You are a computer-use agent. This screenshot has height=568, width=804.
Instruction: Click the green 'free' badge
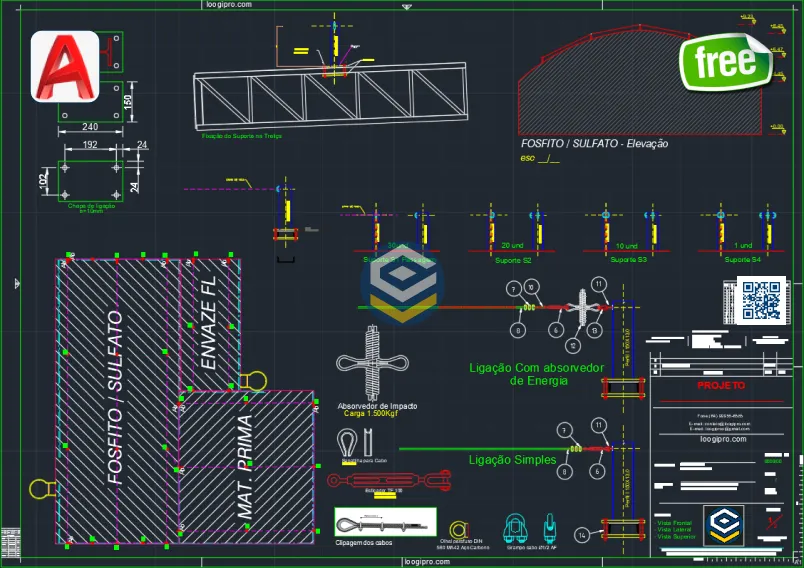click(x=726, y=63)
